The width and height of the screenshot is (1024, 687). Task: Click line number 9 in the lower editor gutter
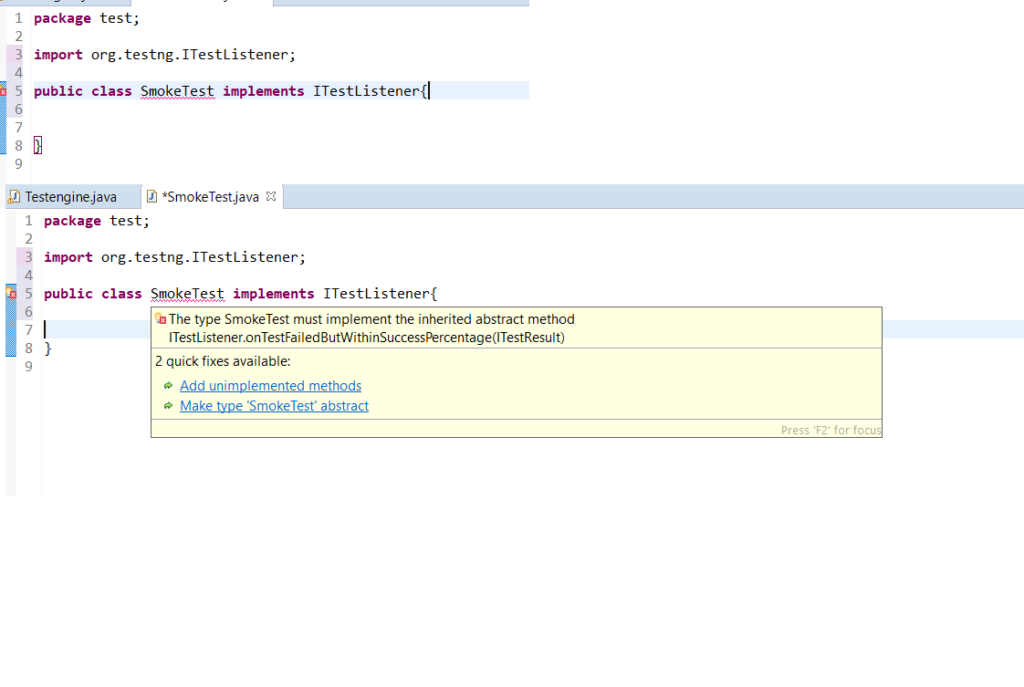(x=28, y=366)
